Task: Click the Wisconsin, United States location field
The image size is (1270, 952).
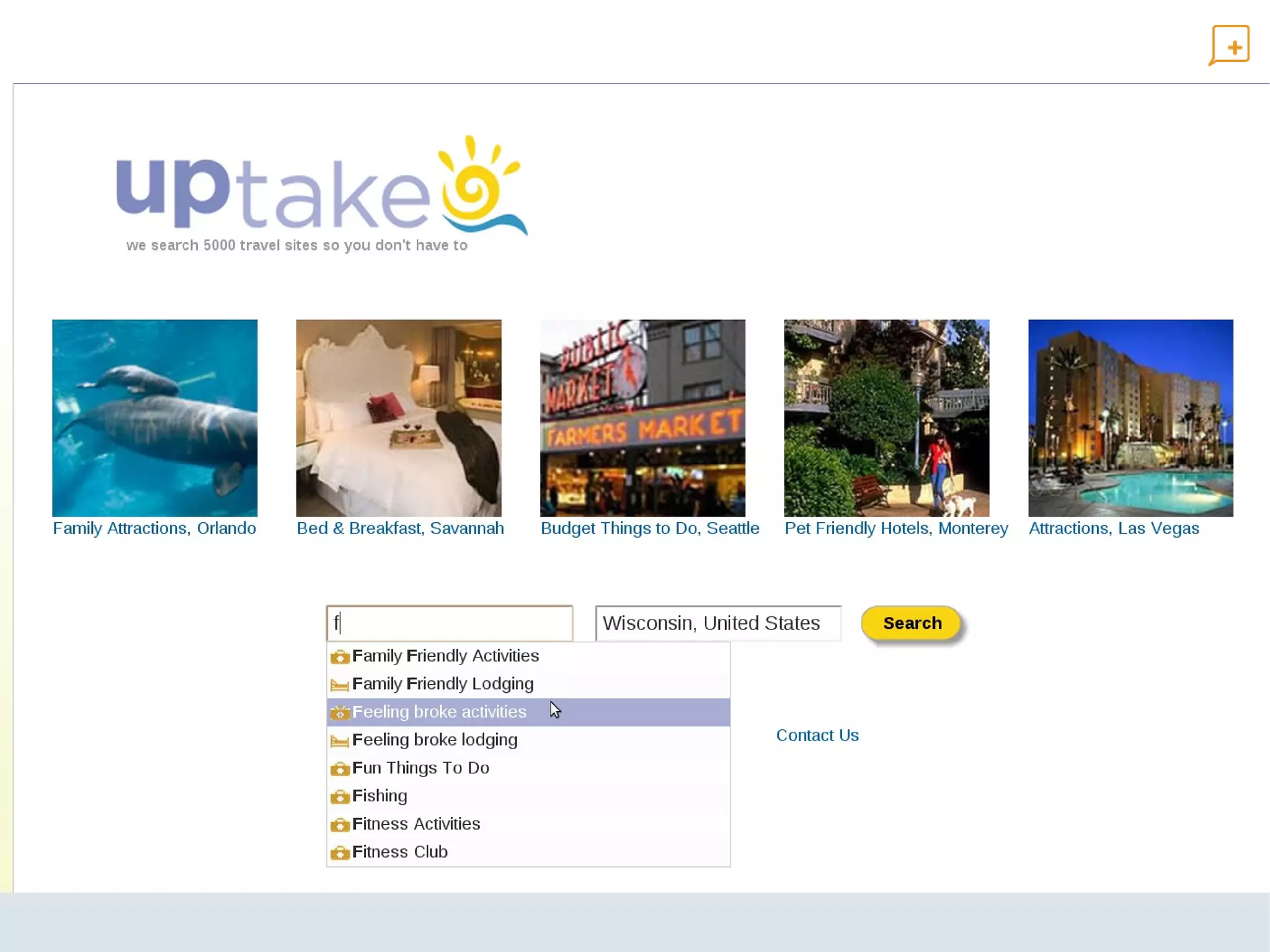Action: point(717,623)
